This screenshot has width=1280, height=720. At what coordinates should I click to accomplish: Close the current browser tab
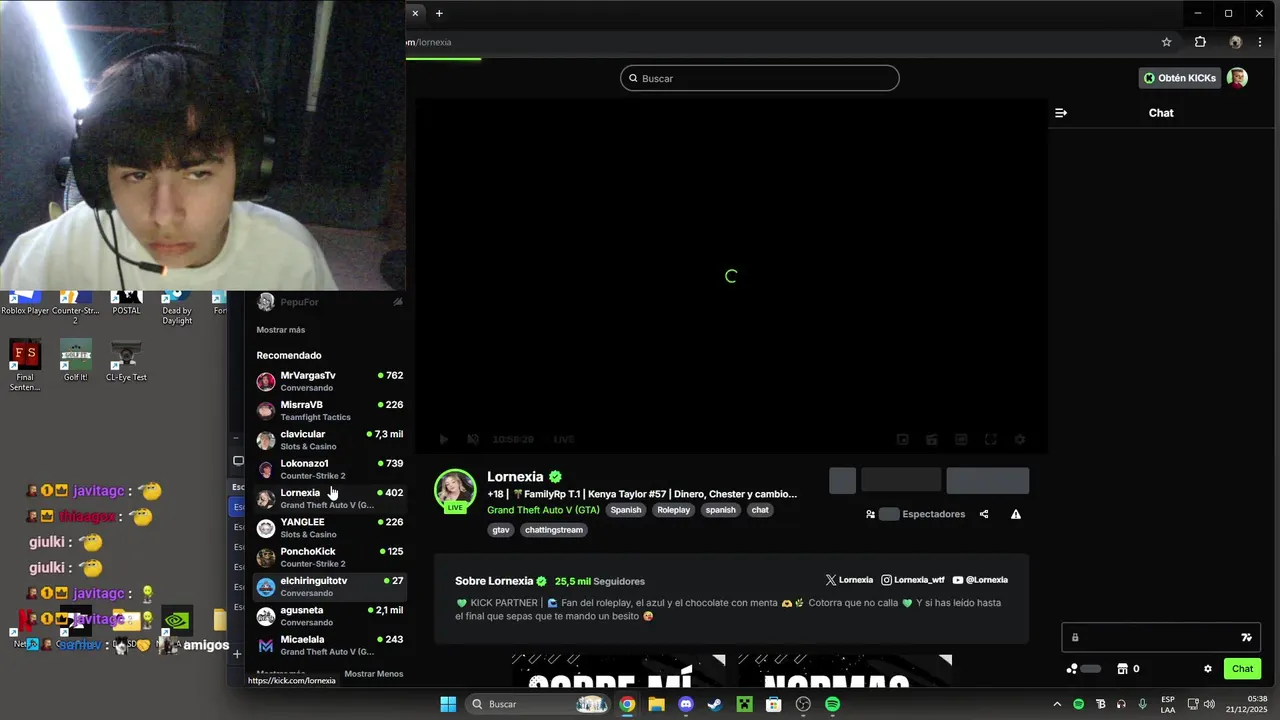415,13
